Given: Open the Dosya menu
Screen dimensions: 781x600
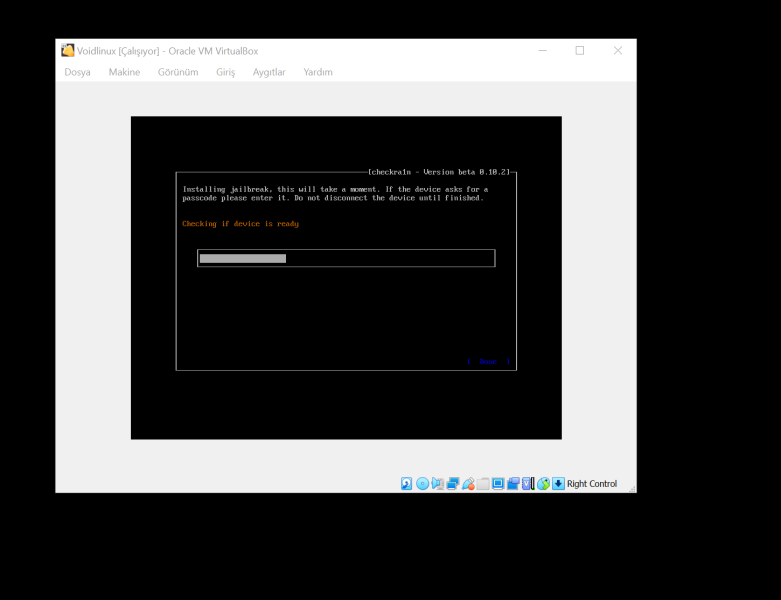Looking at the screenshot, I should [x=77, y=72].
